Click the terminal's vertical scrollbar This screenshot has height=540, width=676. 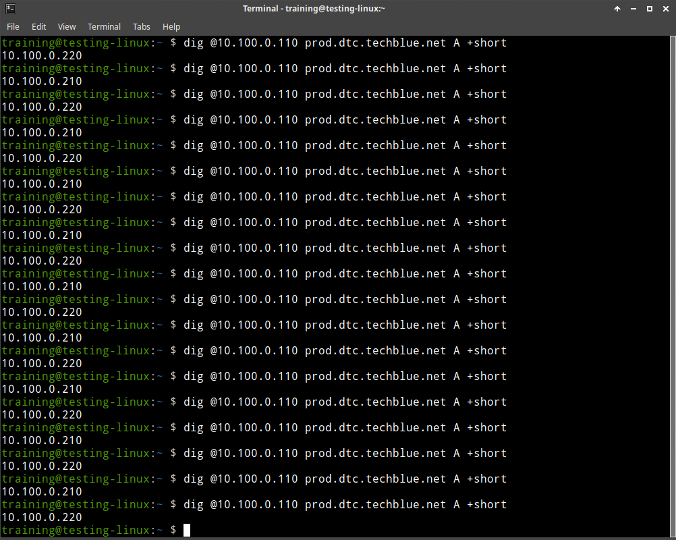673,287
